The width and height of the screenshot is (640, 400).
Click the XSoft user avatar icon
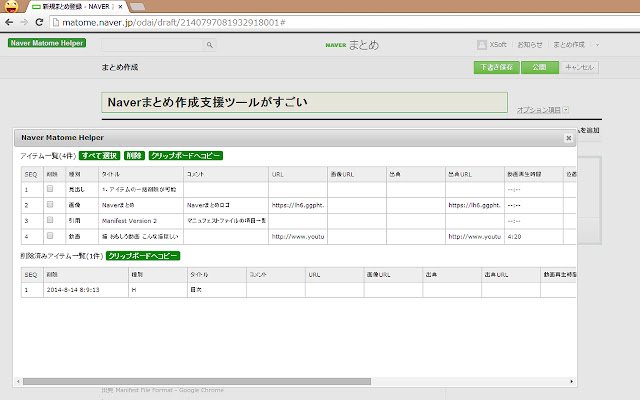pyautogui.click(x=482, y=45)
